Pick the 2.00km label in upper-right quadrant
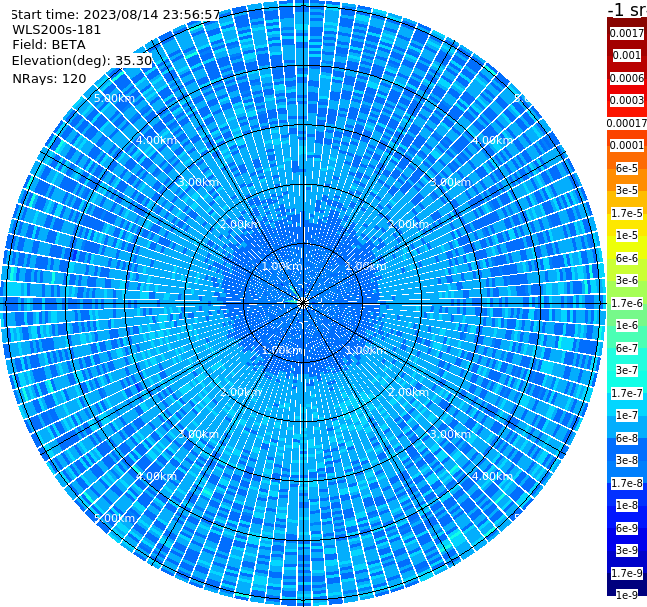 408,224
